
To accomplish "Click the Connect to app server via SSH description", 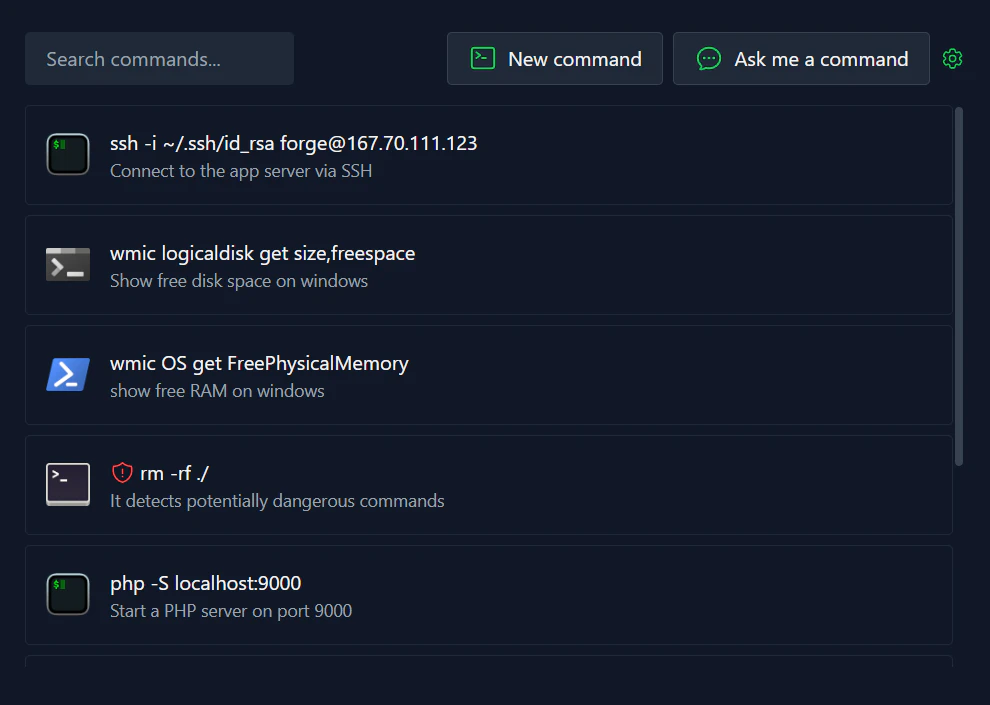I will [x=240, y=171].
